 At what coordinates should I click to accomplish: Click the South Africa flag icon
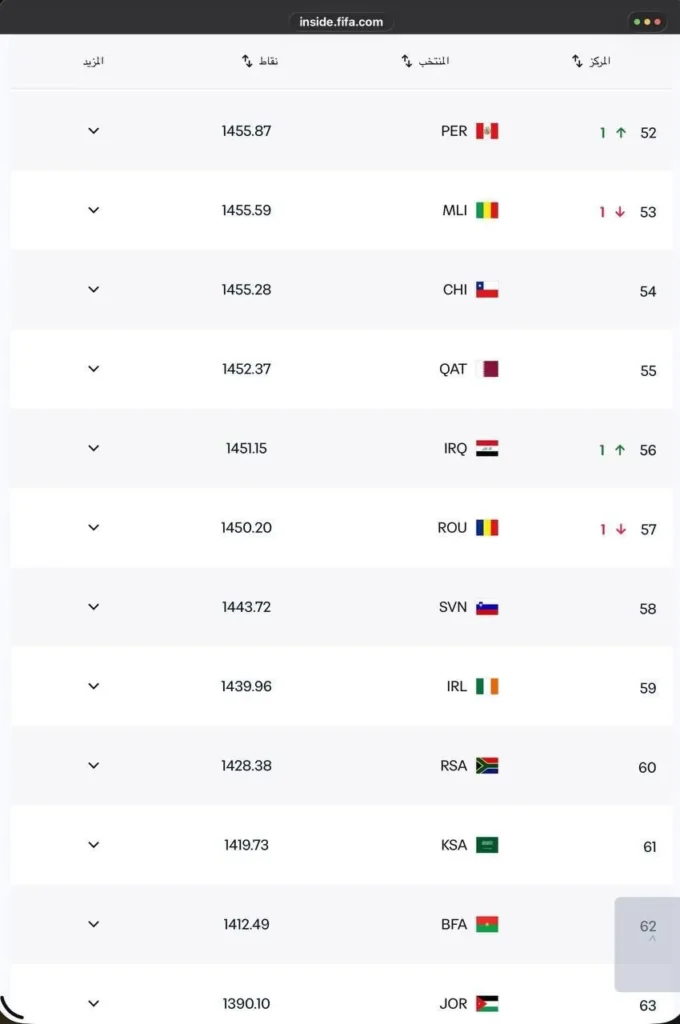pyautogui.click(x=487, y=765)
